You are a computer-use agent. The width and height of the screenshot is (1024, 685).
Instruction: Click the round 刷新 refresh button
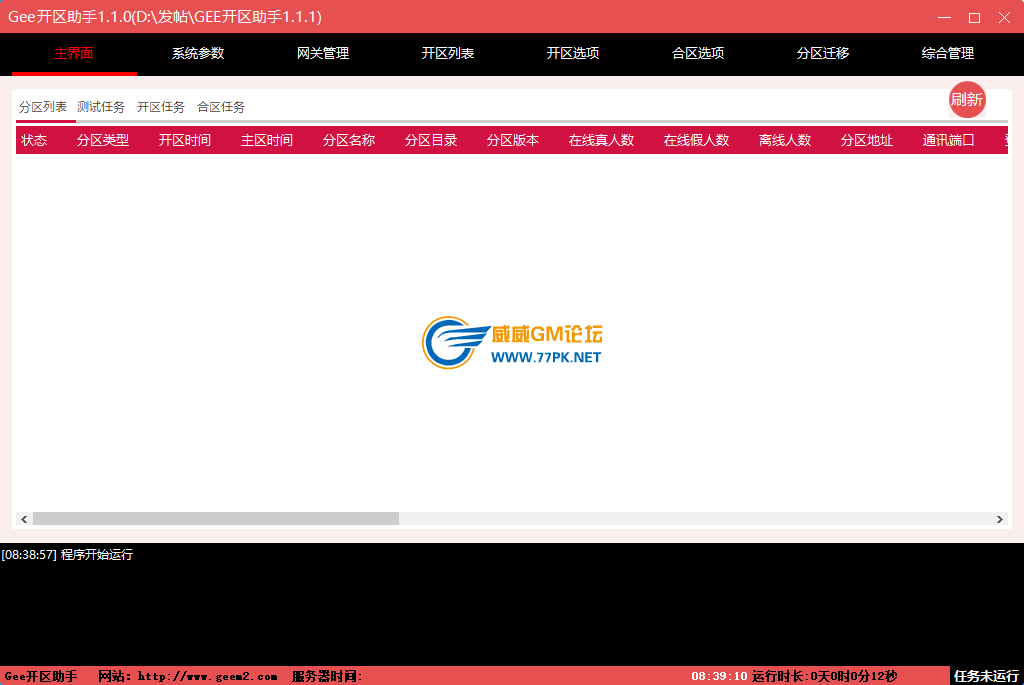967,100
